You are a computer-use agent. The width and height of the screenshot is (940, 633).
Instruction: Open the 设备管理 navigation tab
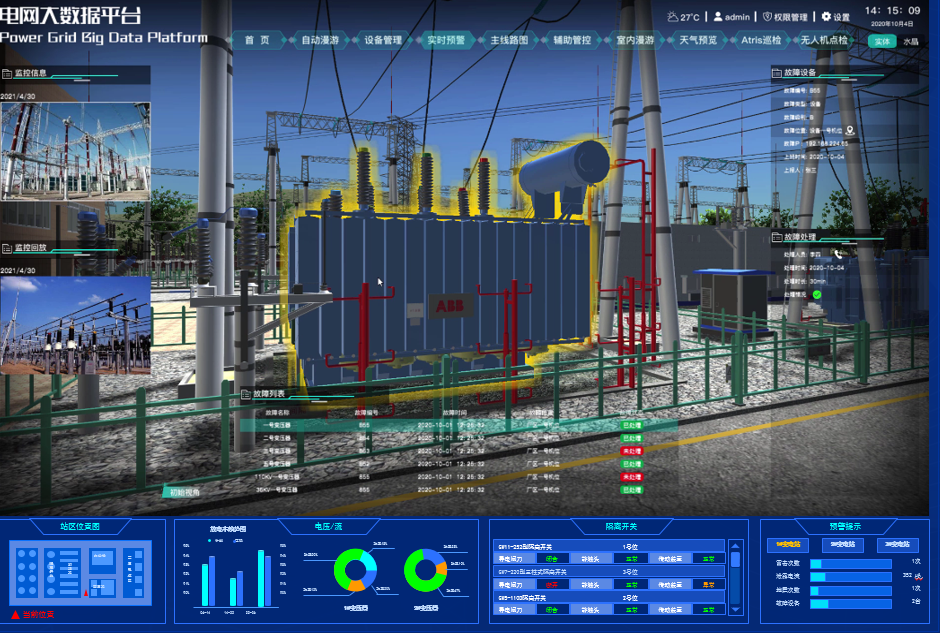coord(382,41)
